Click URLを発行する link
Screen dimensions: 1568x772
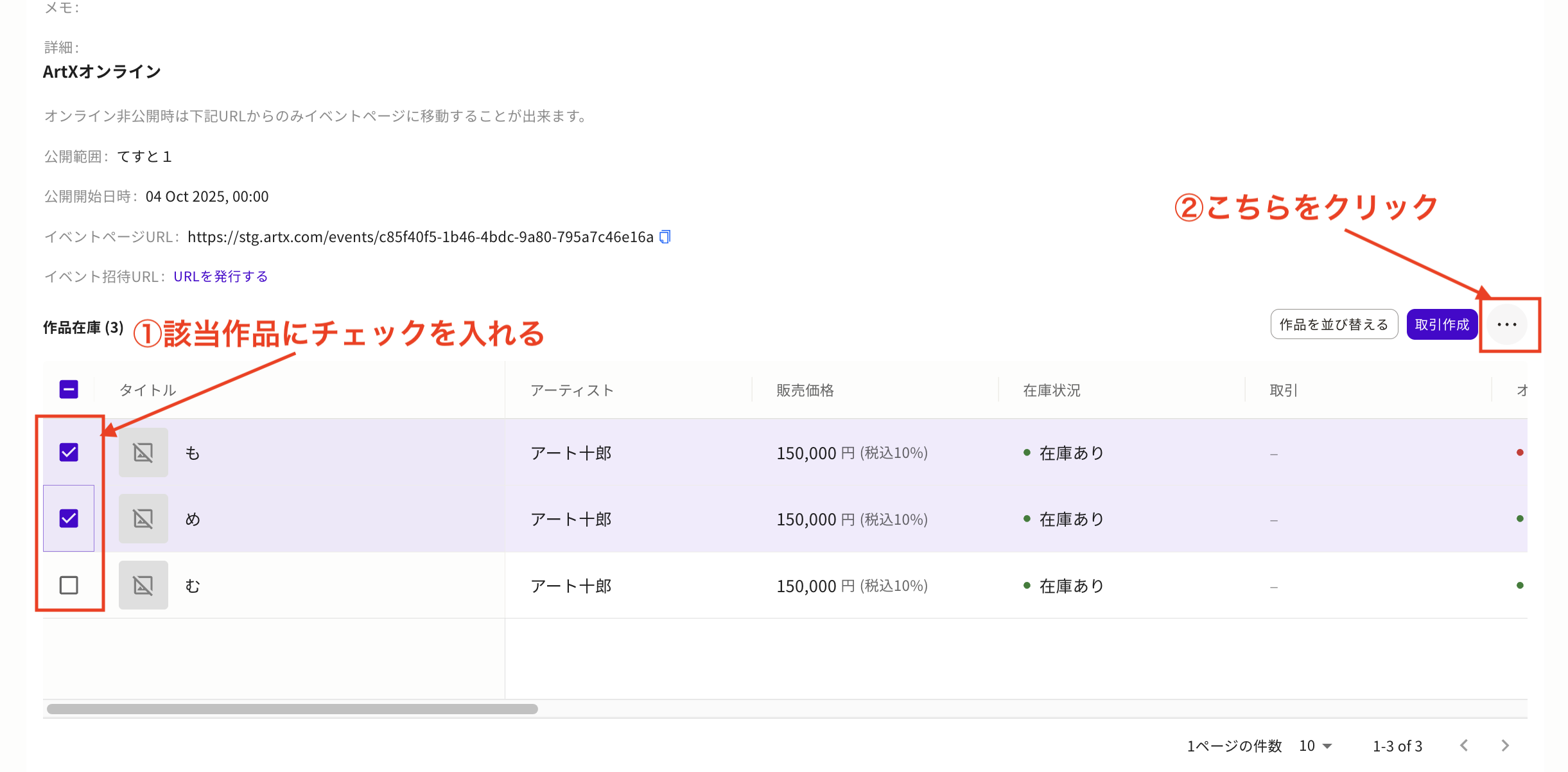pos(220,277)
